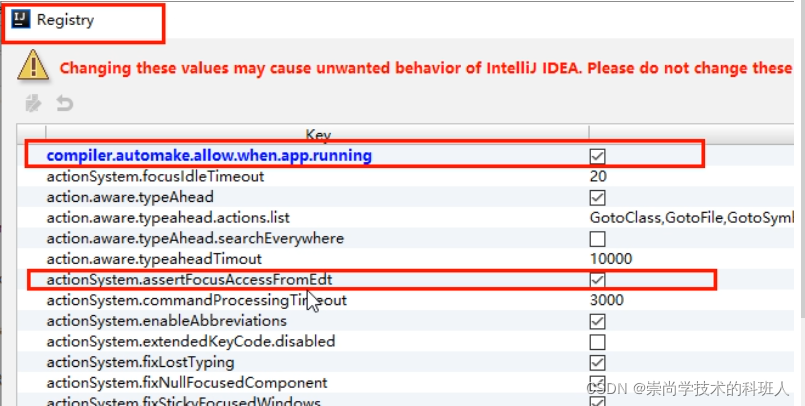The image size is (805, 406).
Task: Select action.aware.typeAhead.searchEverywhere key
Action: (195, 239)
